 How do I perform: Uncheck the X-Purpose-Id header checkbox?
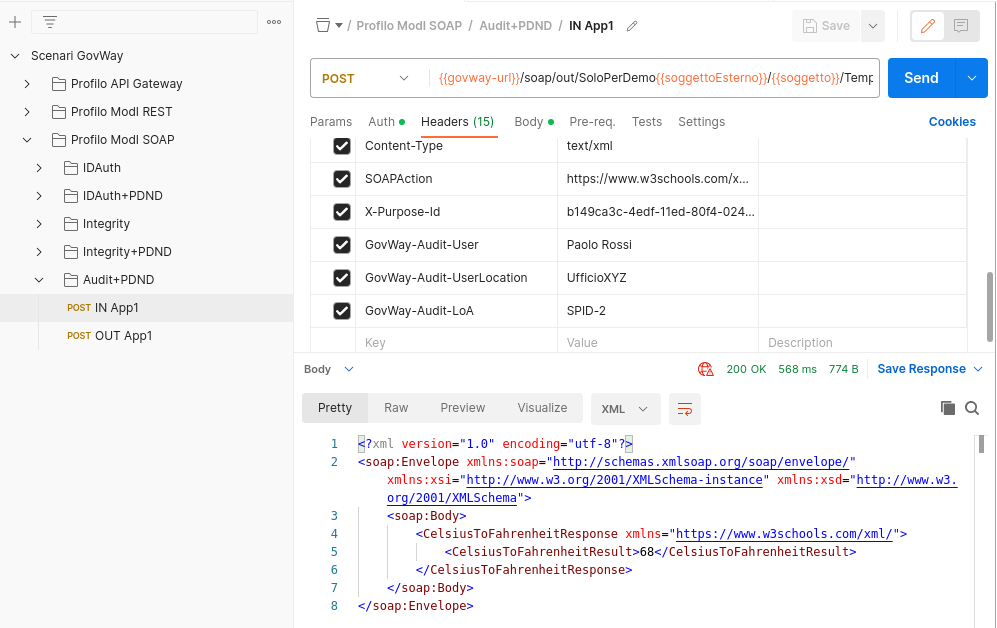[342, 212]
